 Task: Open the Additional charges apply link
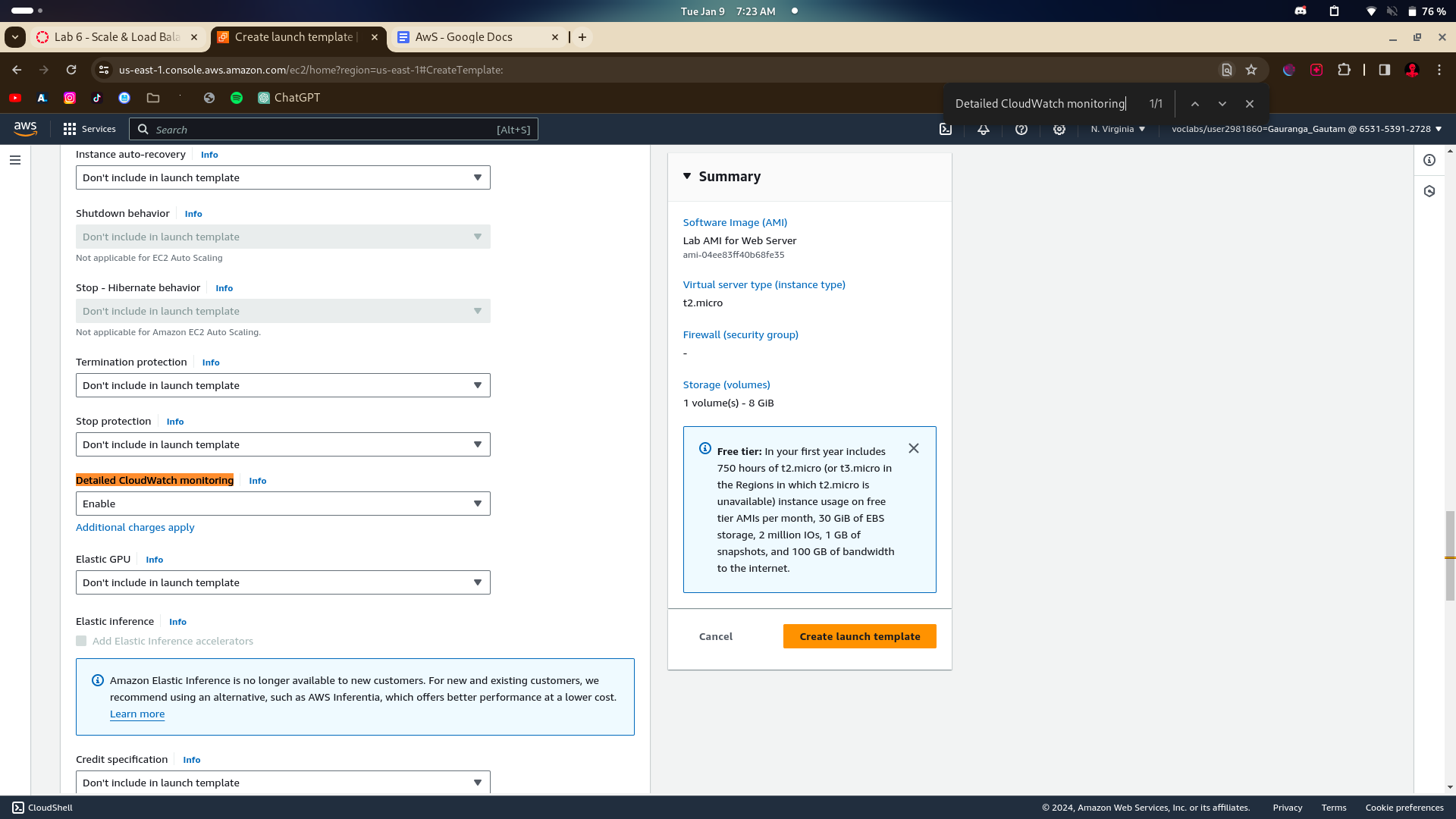[x=135, y=528]
